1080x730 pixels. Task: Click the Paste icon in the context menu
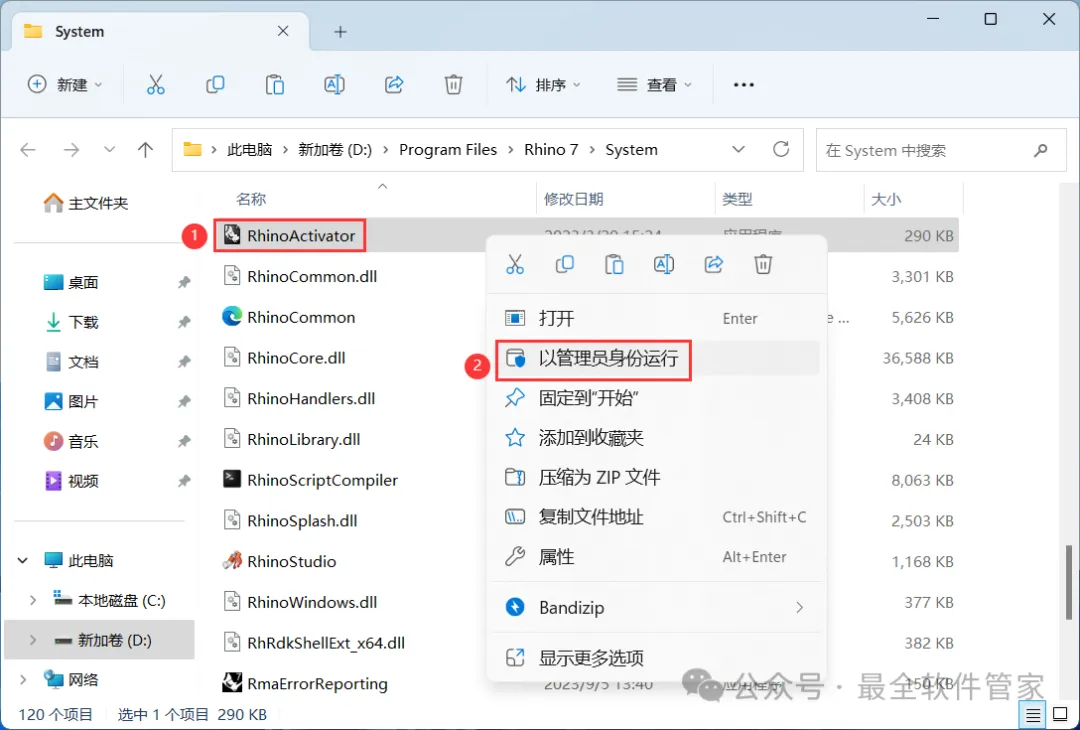(x=614, y=264)
